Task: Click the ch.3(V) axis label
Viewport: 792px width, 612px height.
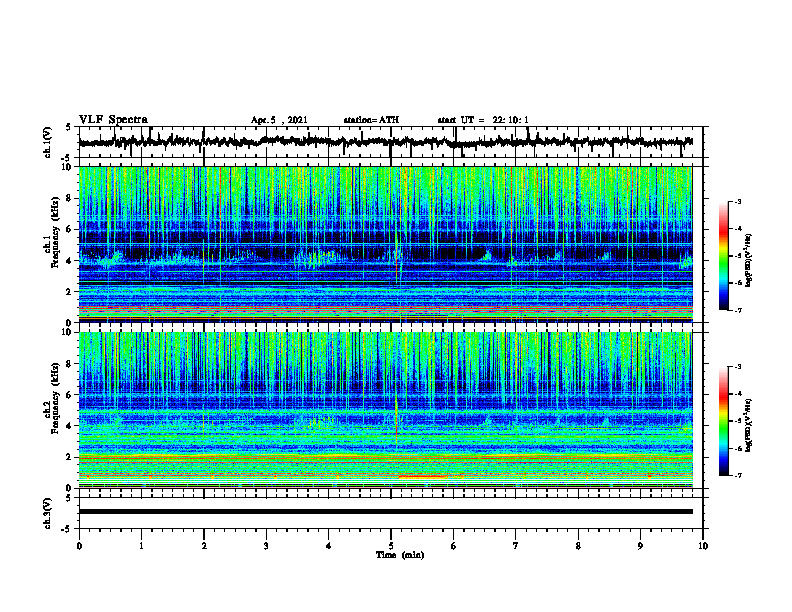Action: 48,513
